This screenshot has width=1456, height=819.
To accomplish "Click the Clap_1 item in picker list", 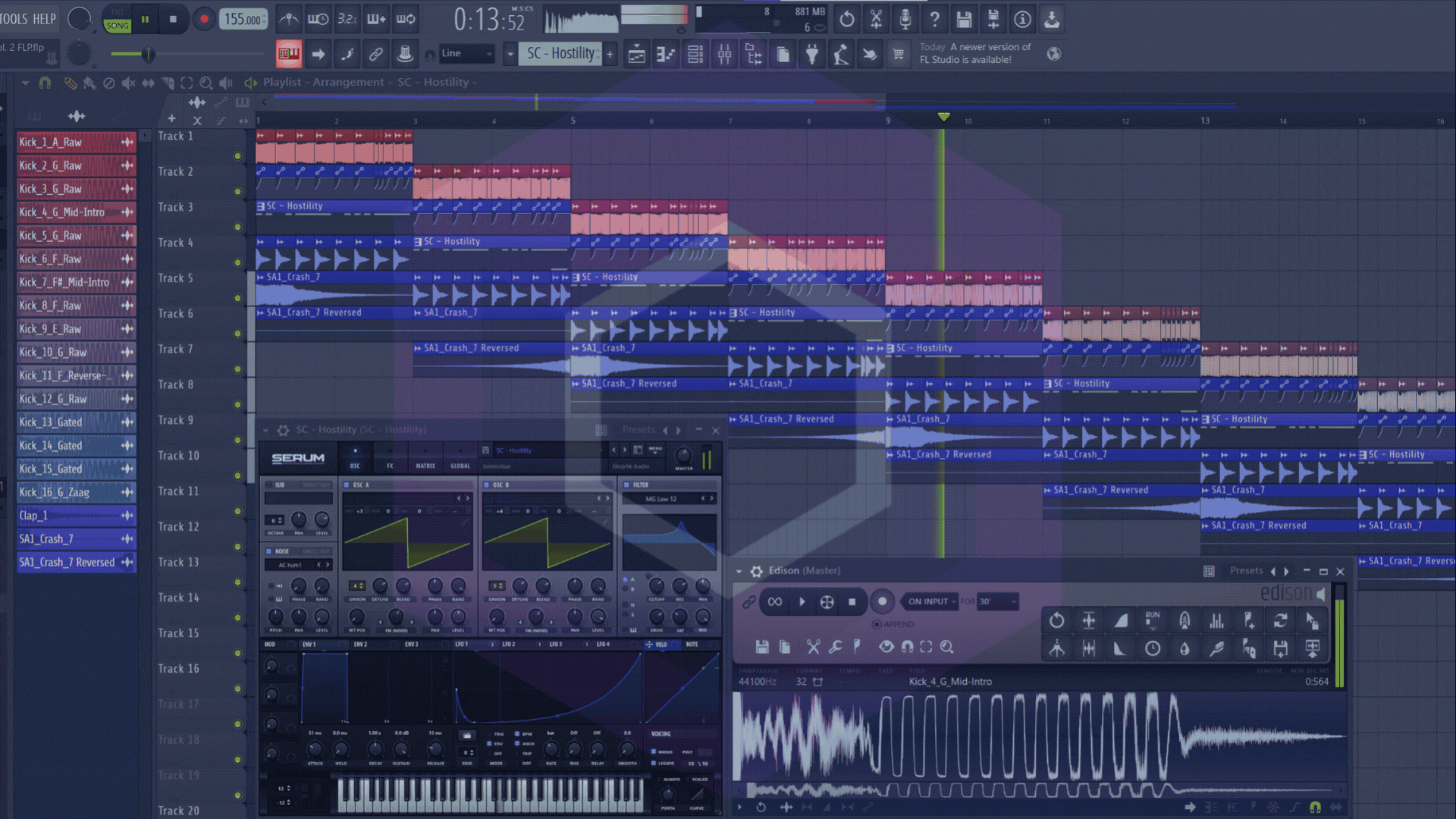I will click(x=76, y=516).
